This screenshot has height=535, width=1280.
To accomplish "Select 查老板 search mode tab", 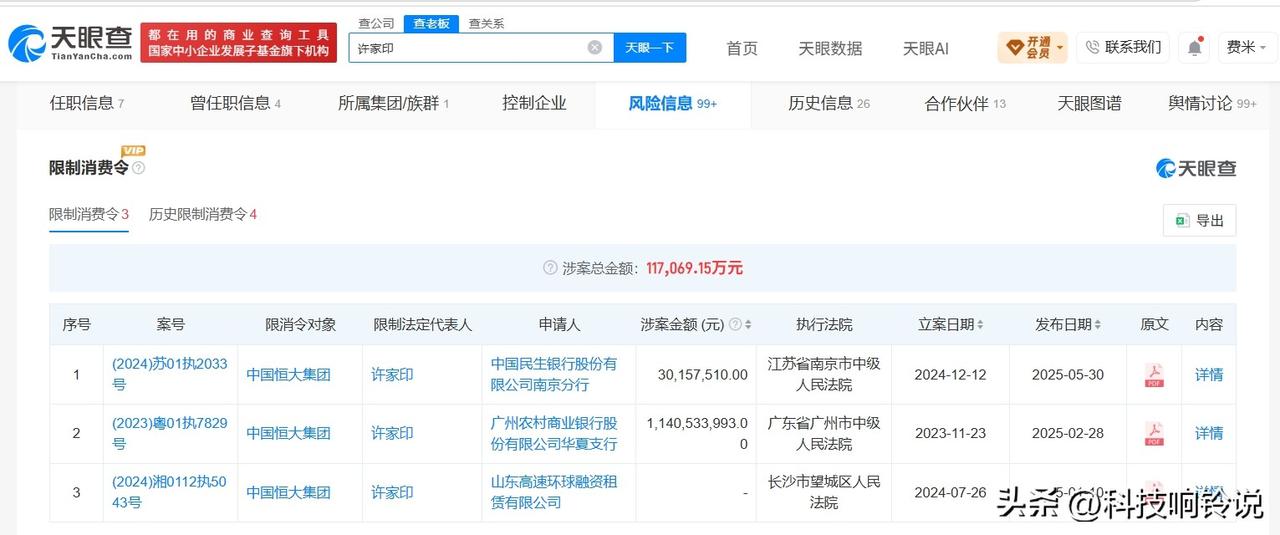I will tap(431, 23).
